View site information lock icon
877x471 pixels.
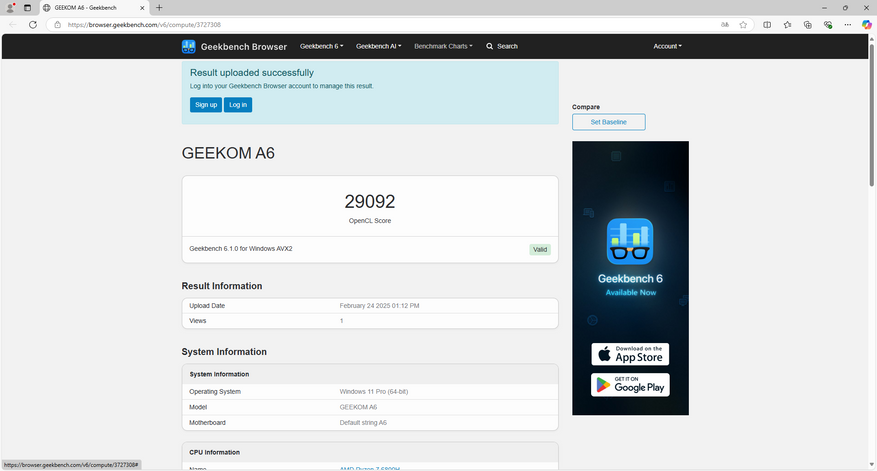coord(58,25)
